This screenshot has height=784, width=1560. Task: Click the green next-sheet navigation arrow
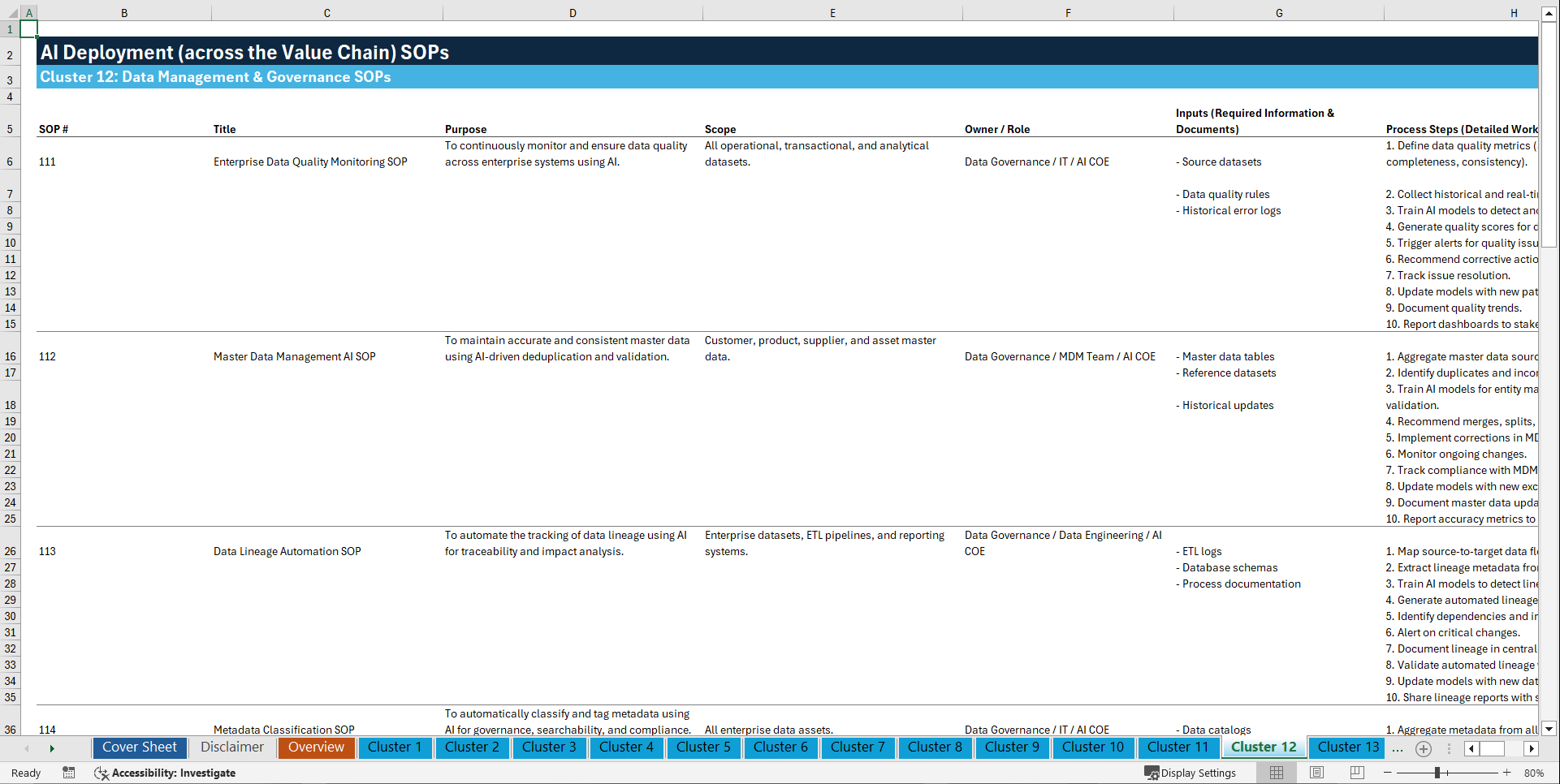(x=53, y=748)
